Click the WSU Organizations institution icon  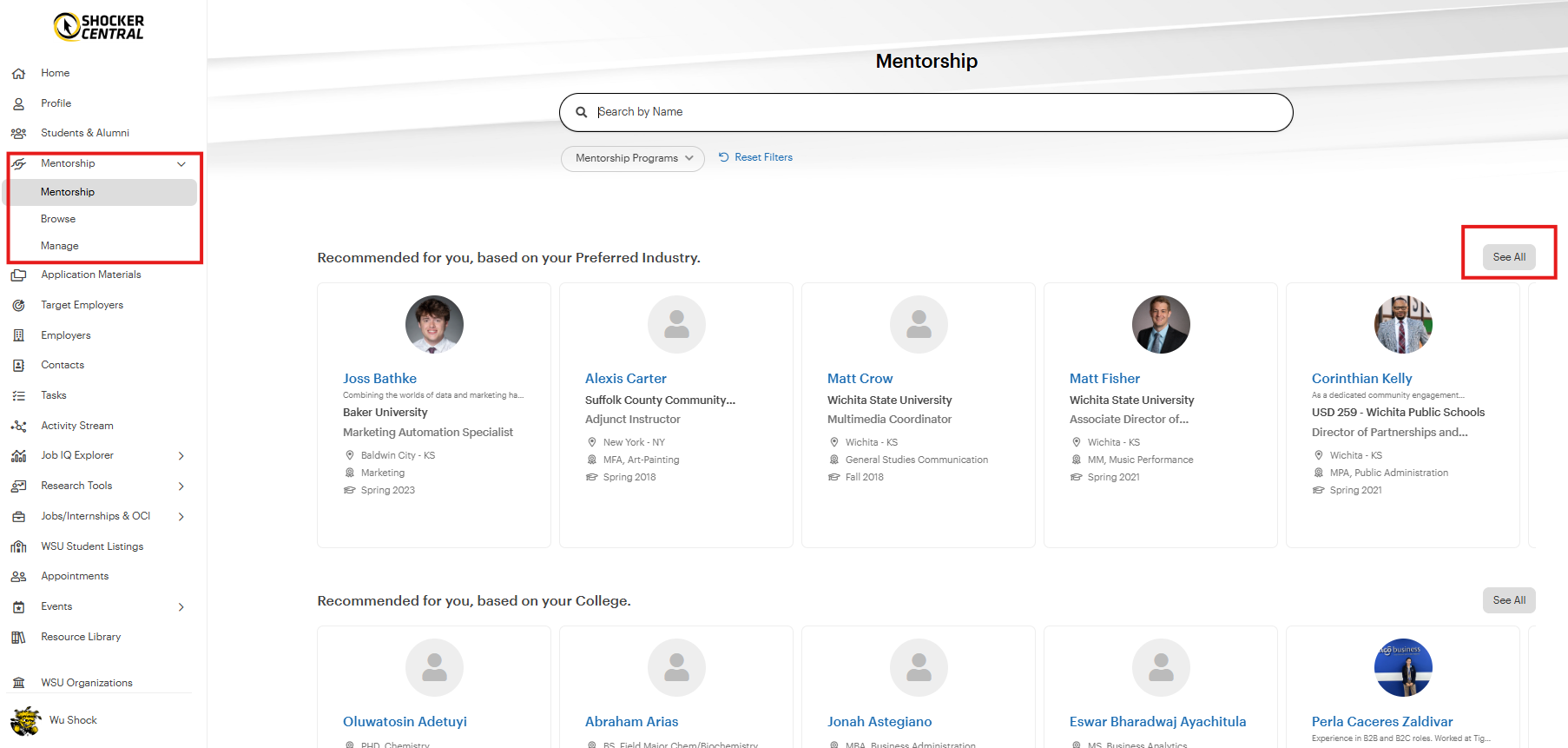18,683
